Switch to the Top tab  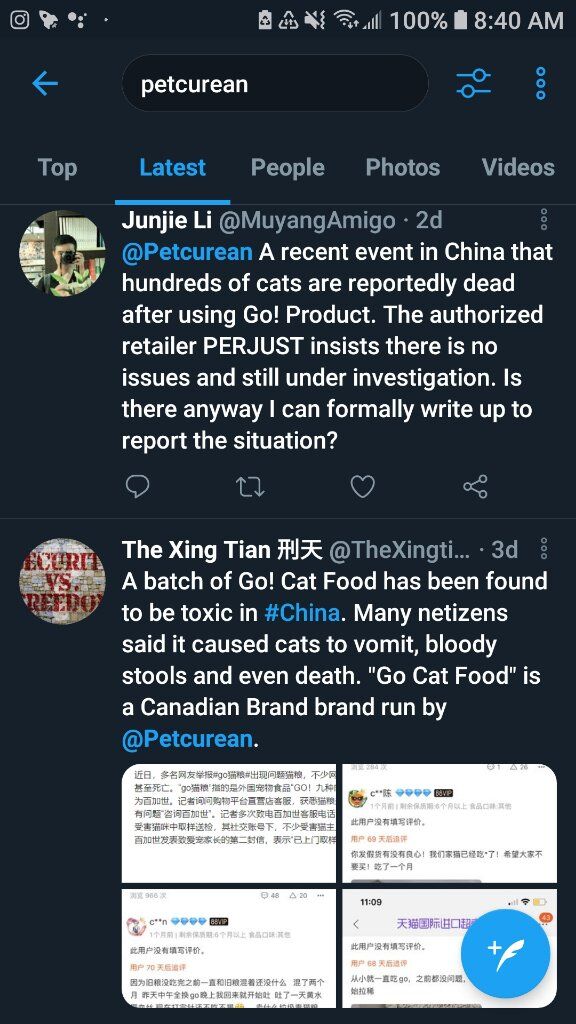57,167
